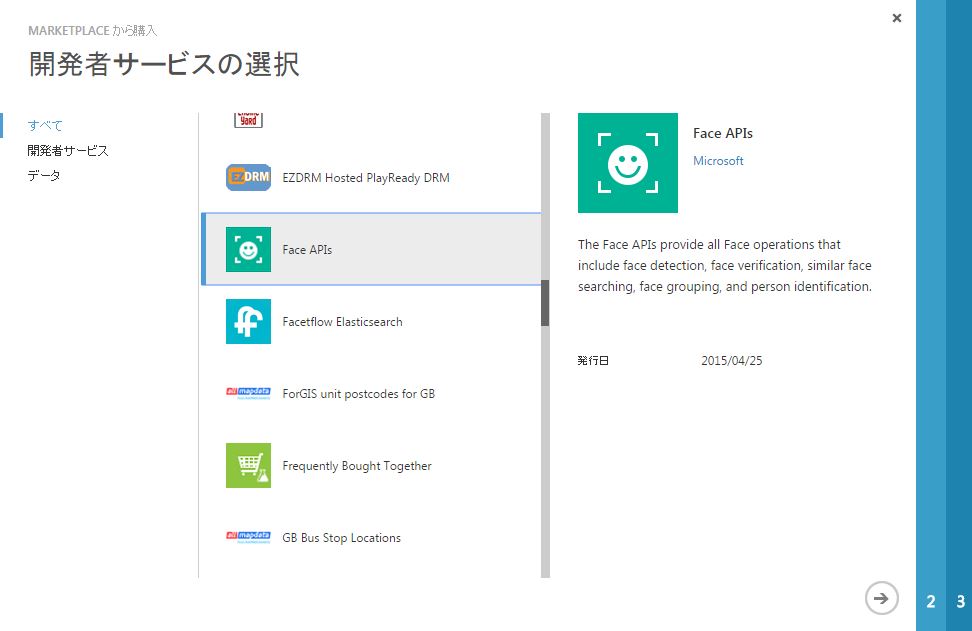This screenshot has height=631, width=972.
Task: Click the partially visible Yard logo icon
Action: (248, 119)
